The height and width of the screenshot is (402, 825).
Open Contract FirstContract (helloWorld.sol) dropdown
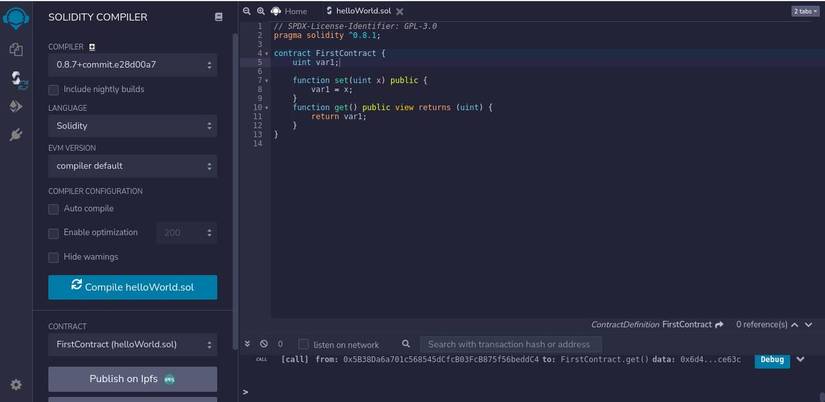(133, 345)
